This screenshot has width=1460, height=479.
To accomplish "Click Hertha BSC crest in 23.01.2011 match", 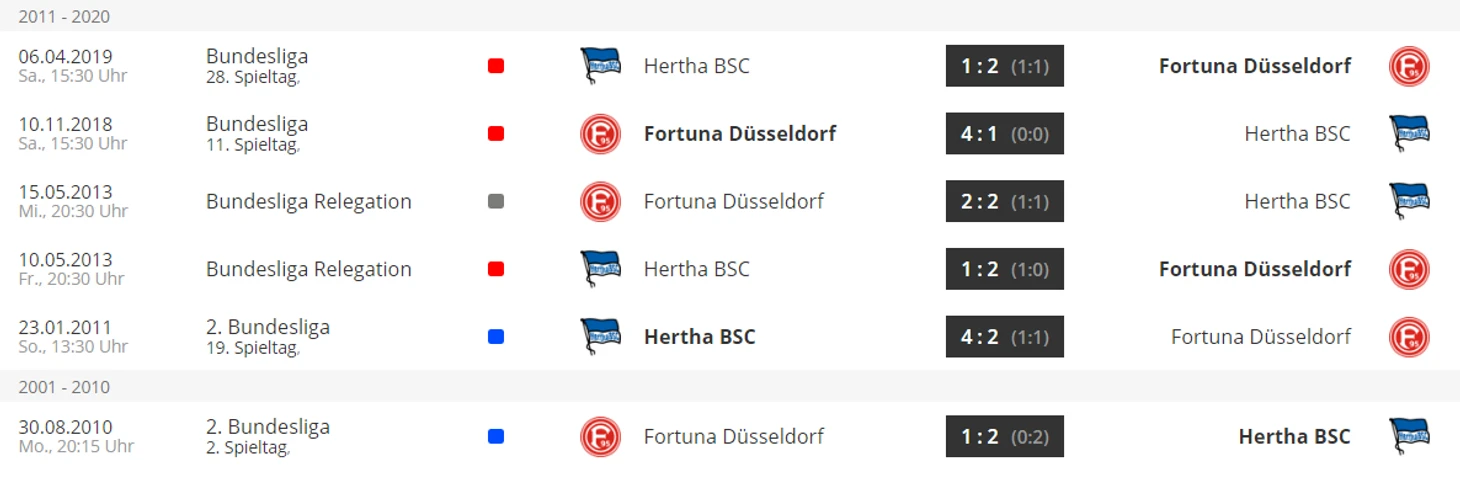I will click(x=600, y=337).
